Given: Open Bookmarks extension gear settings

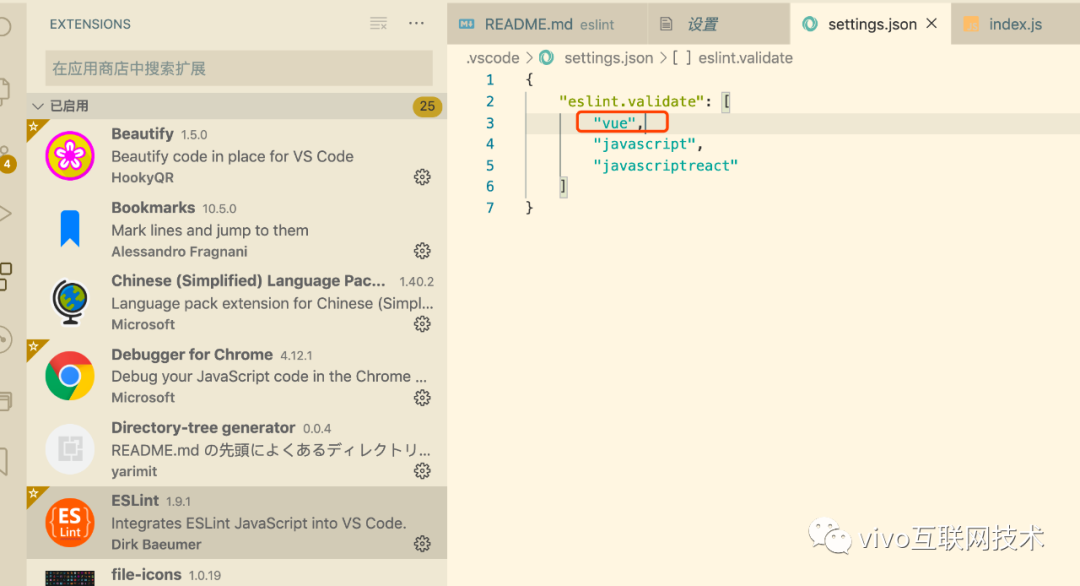Looking at the screenshot, I should pyautogui.click(x=422, y=251).
